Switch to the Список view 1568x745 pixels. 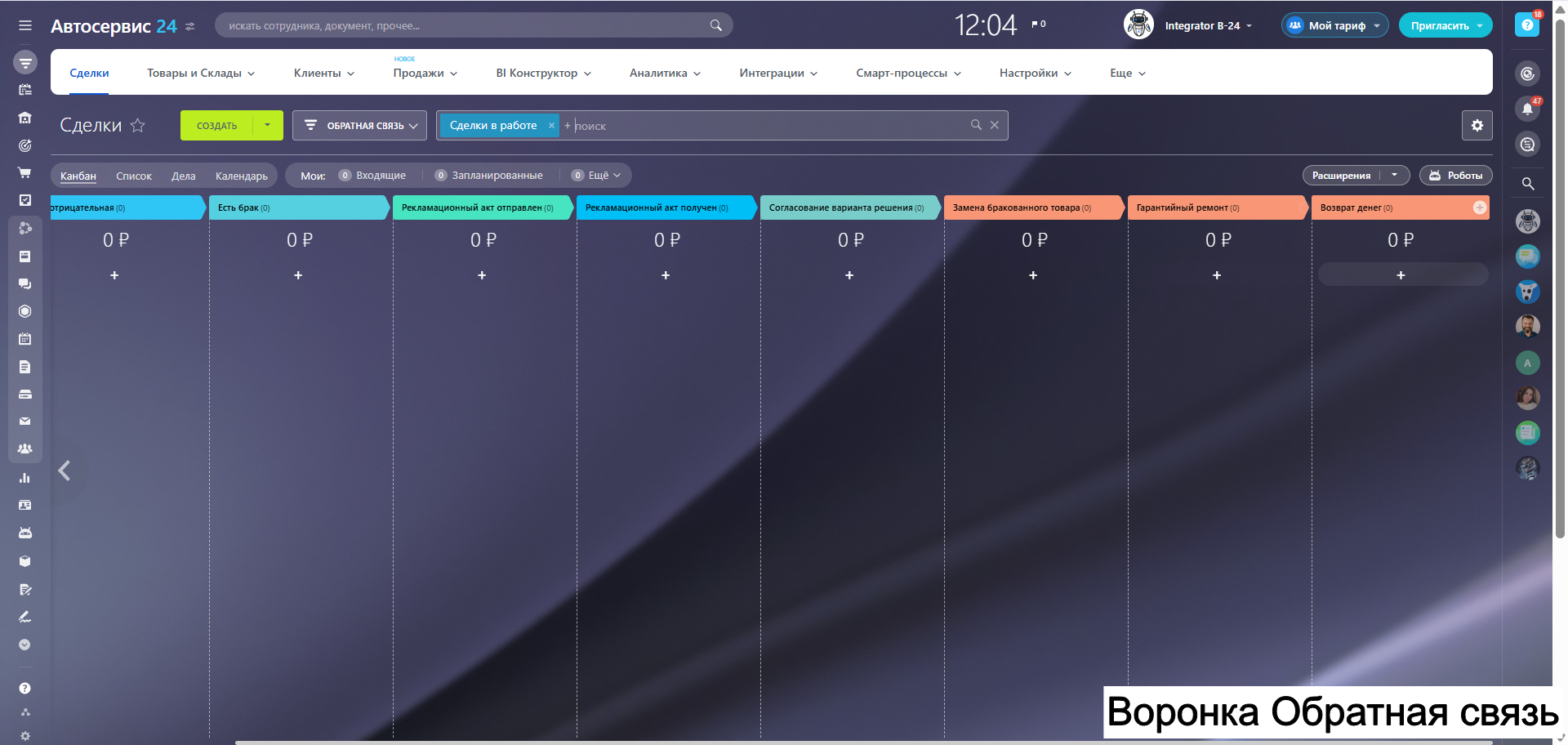pyautogui.click(x=134, y=176)
